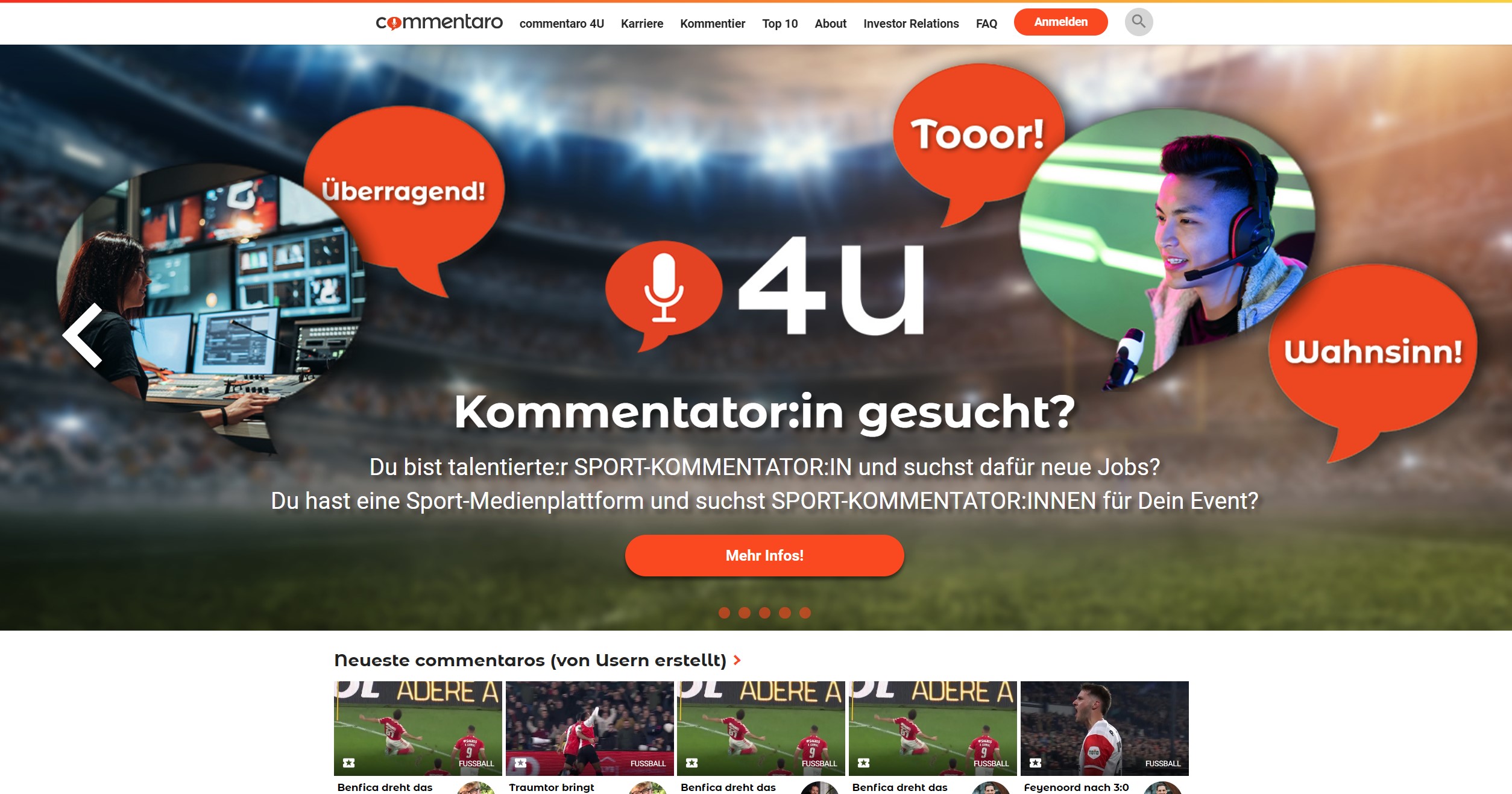Open the FAQ link
The width and height of the screenshot is (1512, 794).
(986, 24)
